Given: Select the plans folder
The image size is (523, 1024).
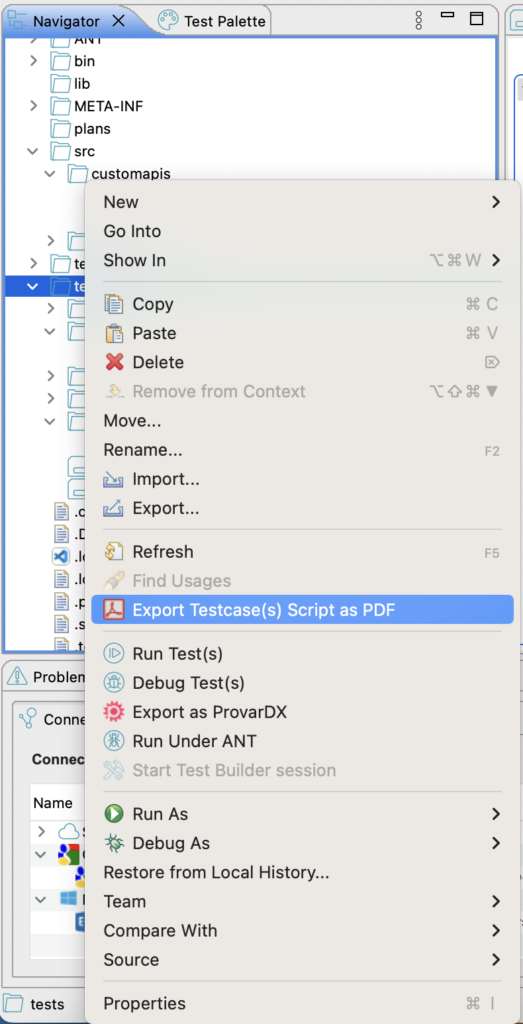Looking at the screenshot, I should tap(92, 129).
